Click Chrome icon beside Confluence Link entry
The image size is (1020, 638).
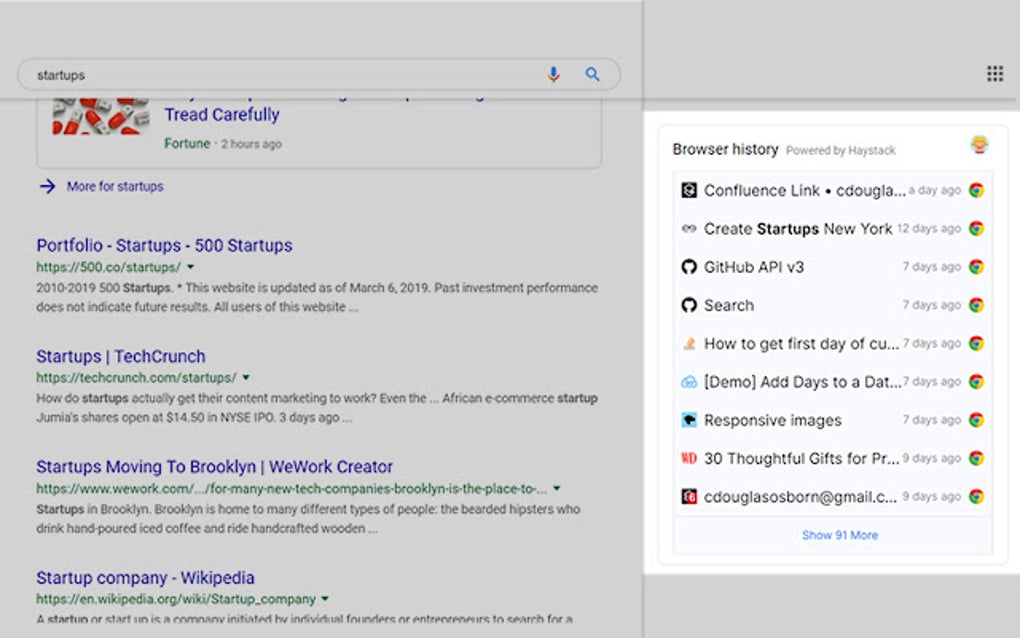[976, 190]
